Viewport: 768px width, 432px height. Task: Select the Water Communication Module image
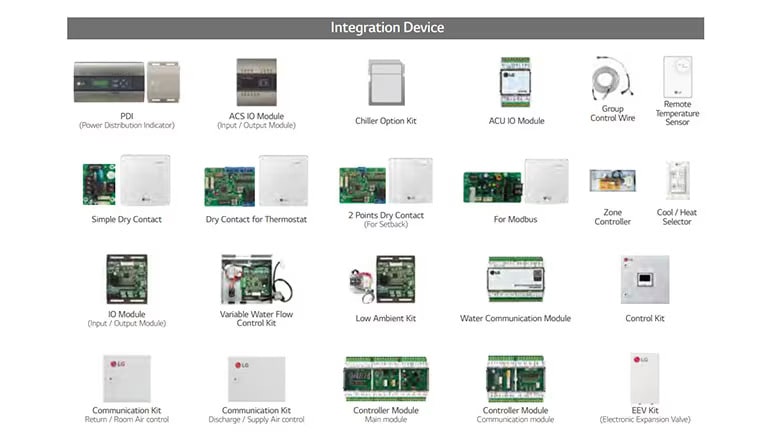515,280
